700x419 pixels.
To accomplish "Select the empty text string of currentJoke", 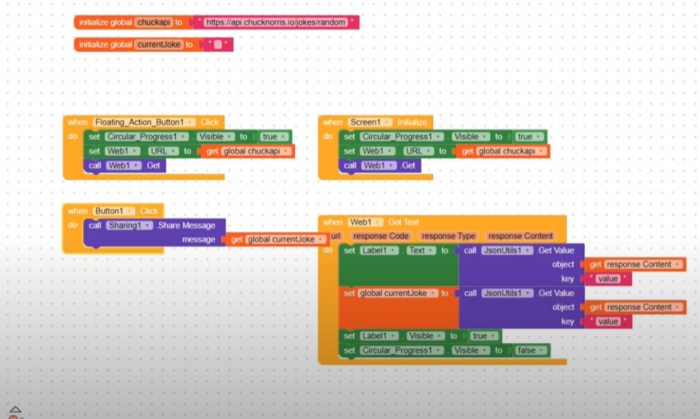I will pyautogui.click(x=217, y=44).
